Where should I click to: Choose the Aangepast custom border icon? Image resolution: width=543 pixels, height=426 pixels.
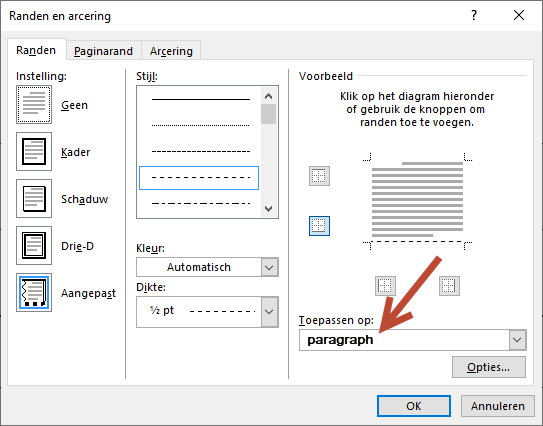[34, 293]
